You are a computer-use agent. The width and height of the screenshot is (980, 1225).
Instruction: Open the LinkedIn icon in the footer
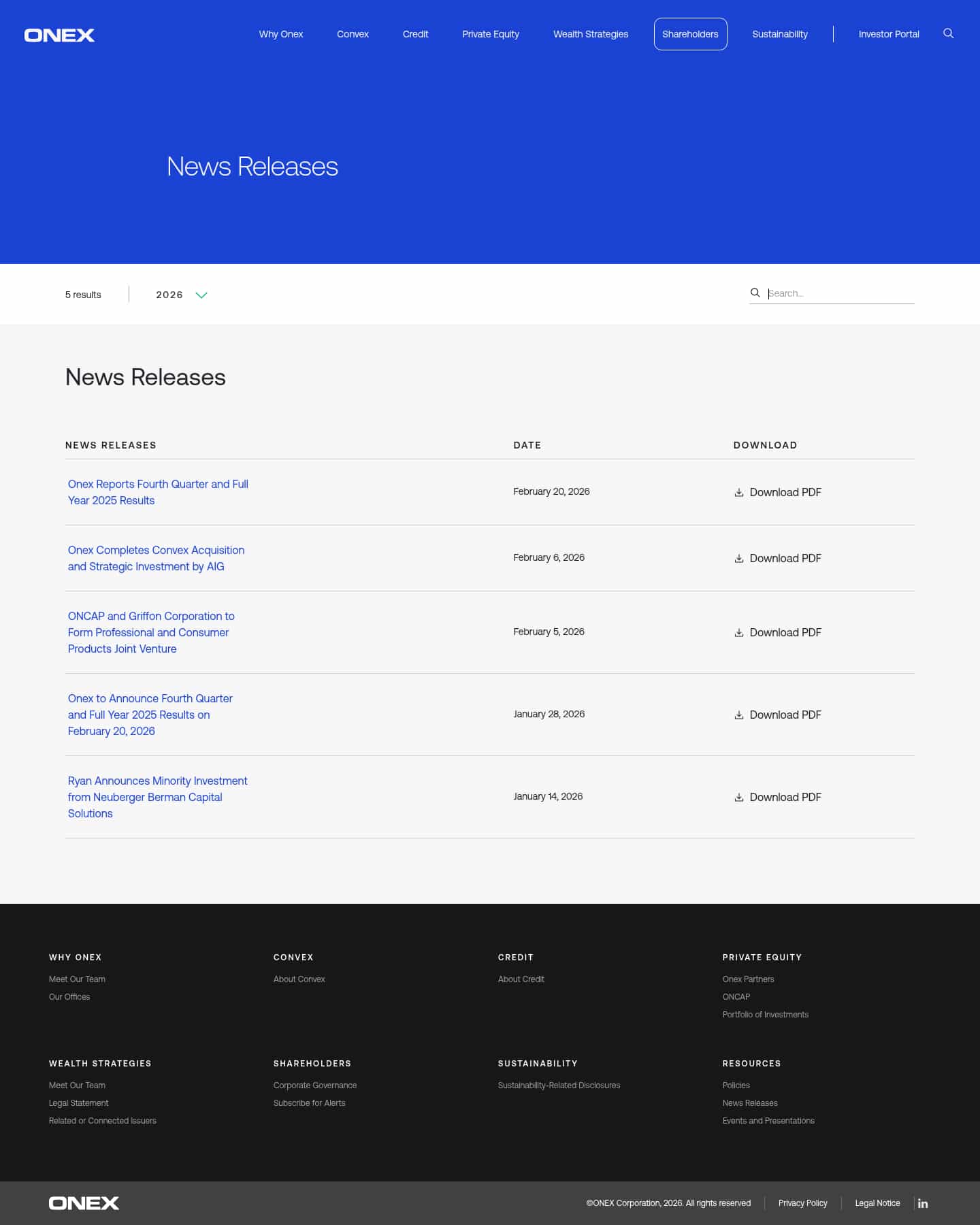coord(923,1203)
